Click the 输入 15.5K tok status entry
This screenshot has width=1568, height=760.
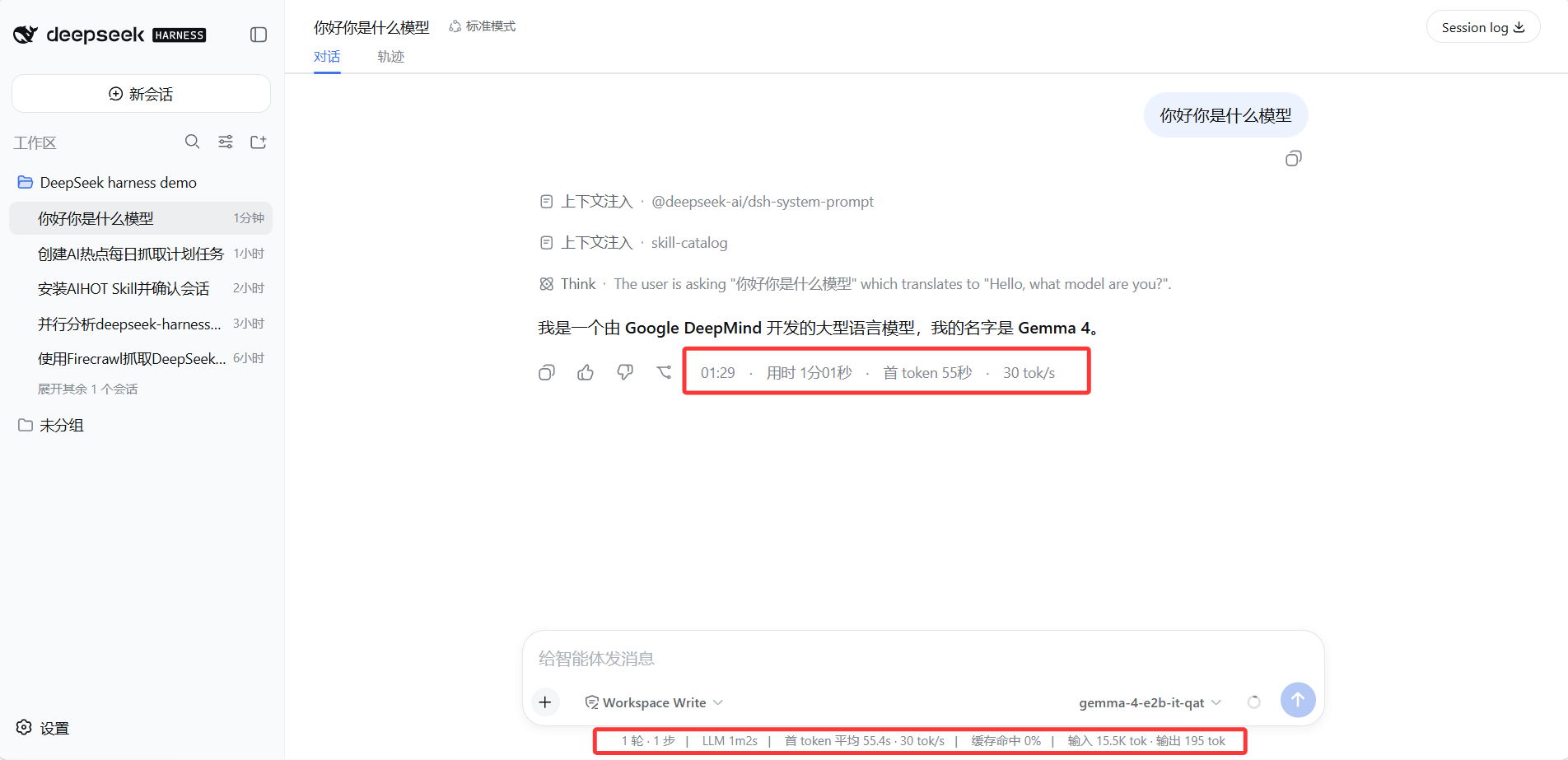1107,741
